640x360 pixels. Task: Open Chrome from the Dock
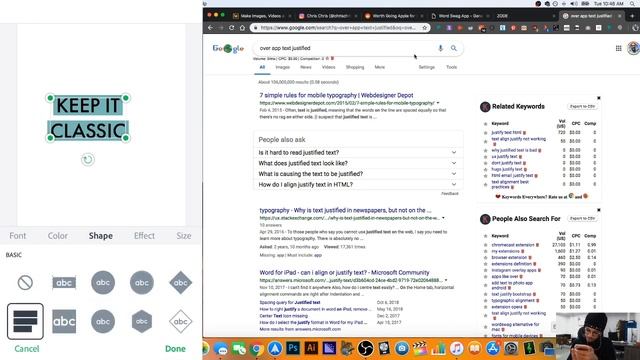click(x=257, y=349)
